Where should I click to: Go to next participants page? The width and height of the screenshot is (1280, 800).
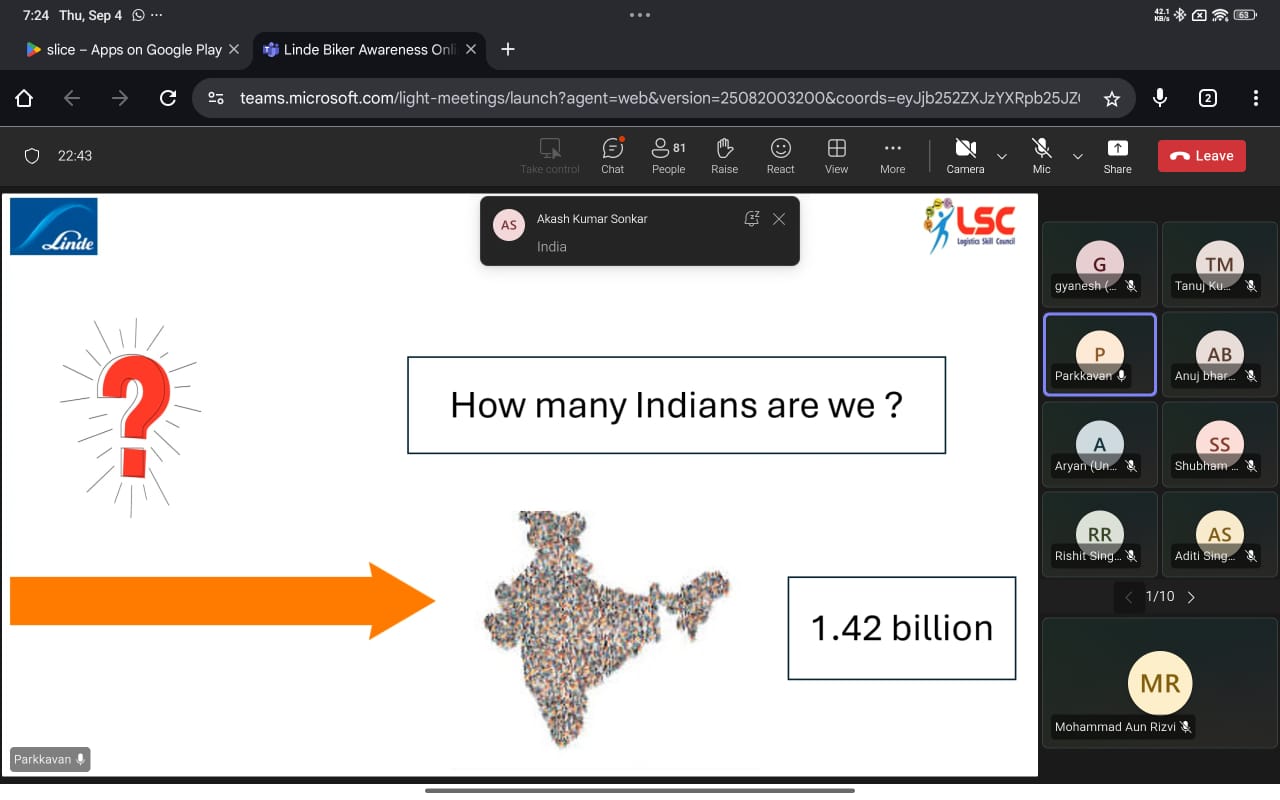tap(1190, 597)
